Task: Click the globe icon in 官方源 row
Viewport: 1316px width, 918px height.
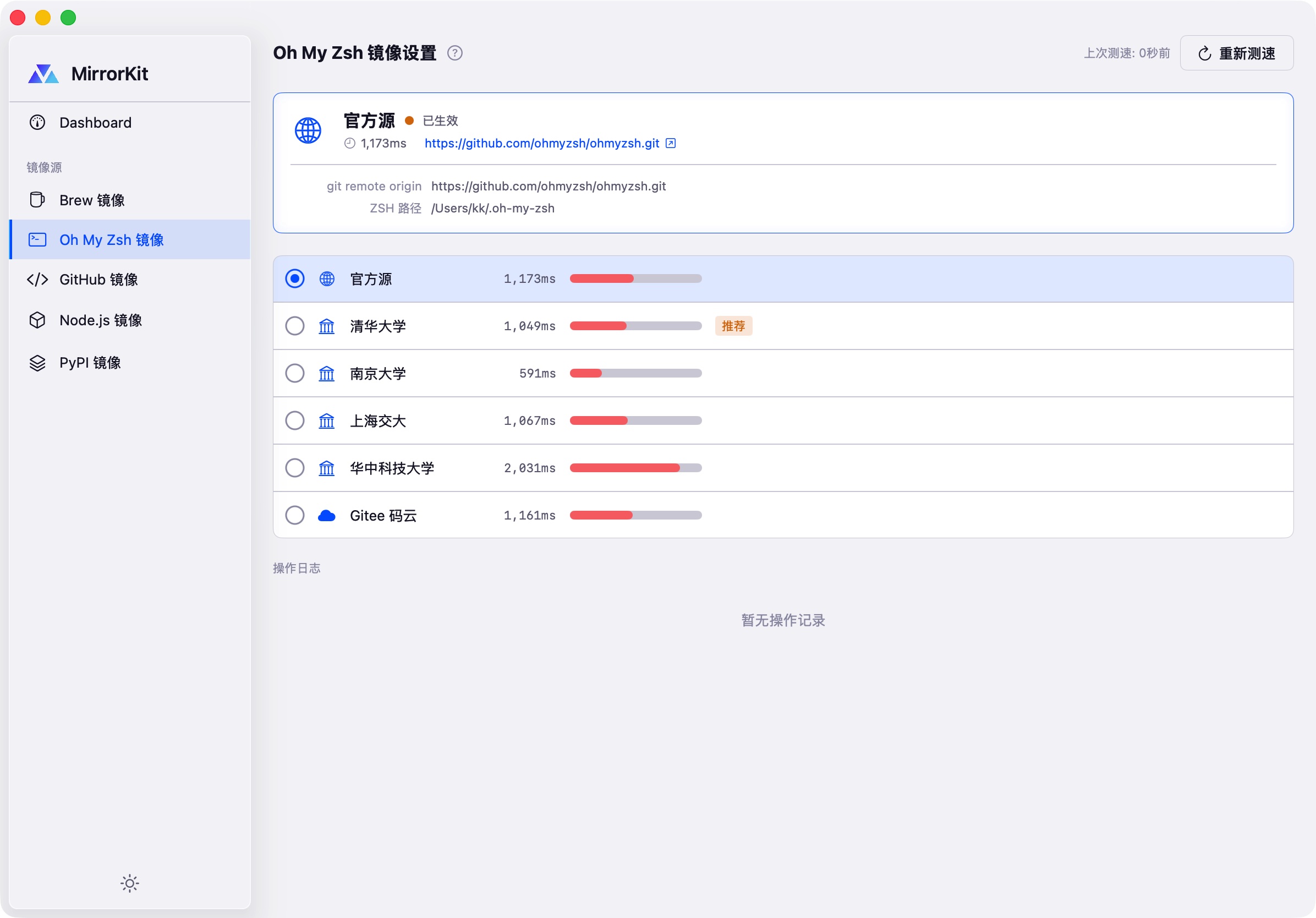Action: pyautogui.click(x=327, y=279)
